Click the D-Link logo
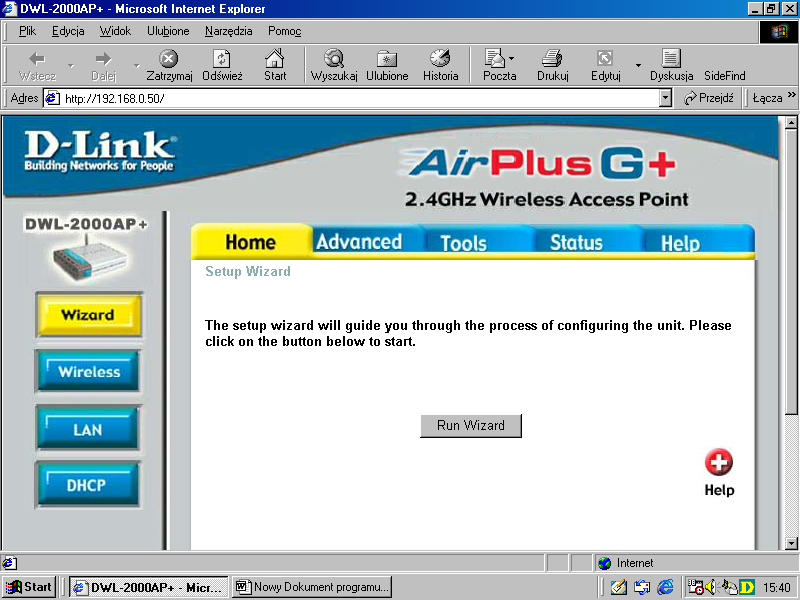Viewport: 800px width, 600px height. click(x=99, y=151)
